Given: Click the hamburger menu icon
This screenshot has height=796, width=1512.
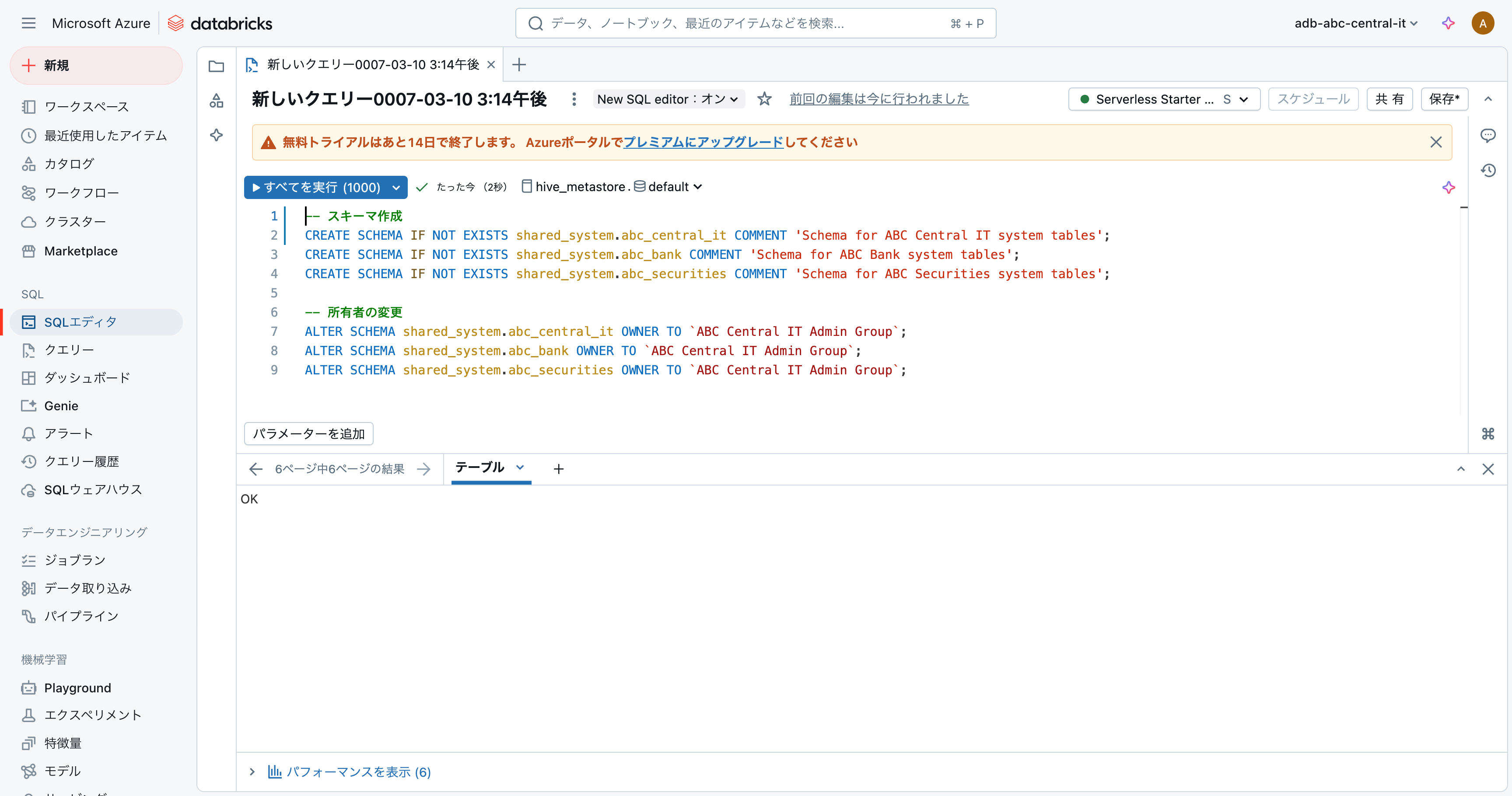Looking at the screenshot, I should [28, 24].
